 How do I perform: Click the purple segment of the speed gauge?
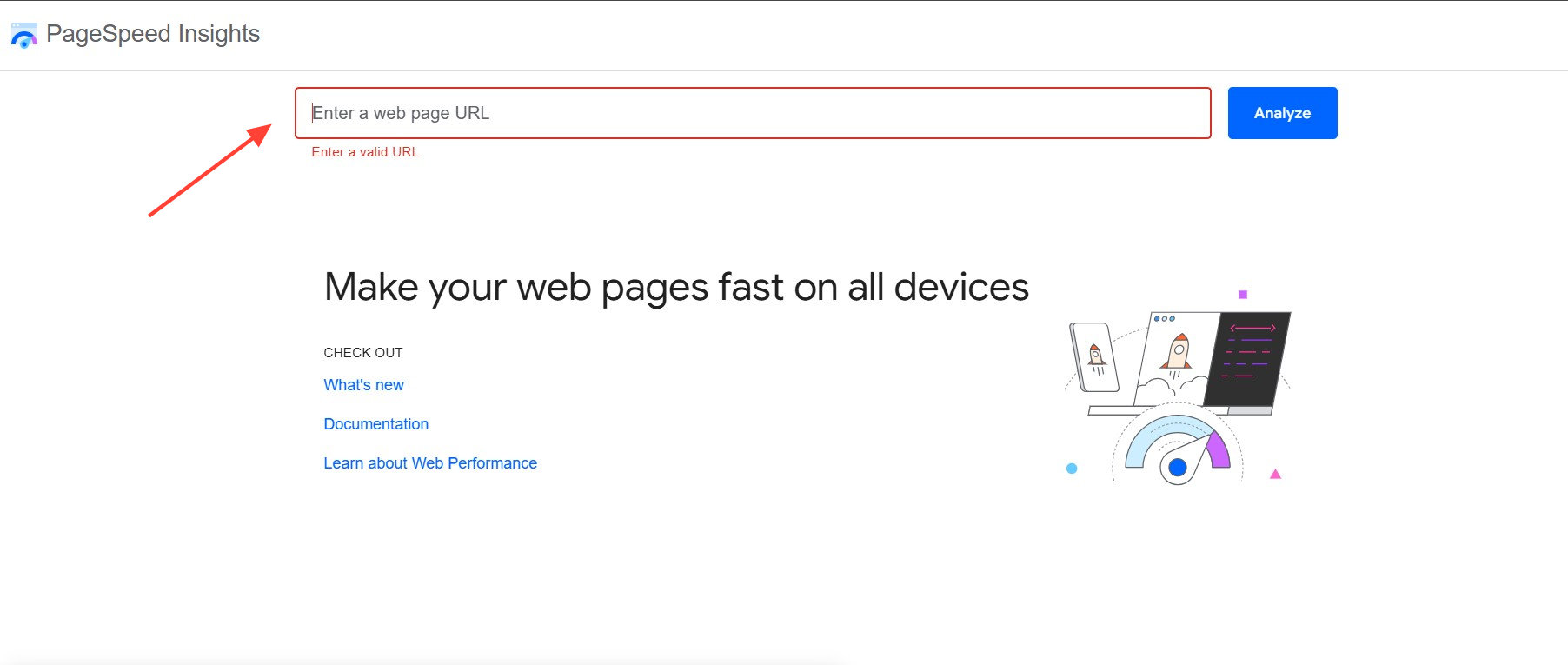[1219, 450]
